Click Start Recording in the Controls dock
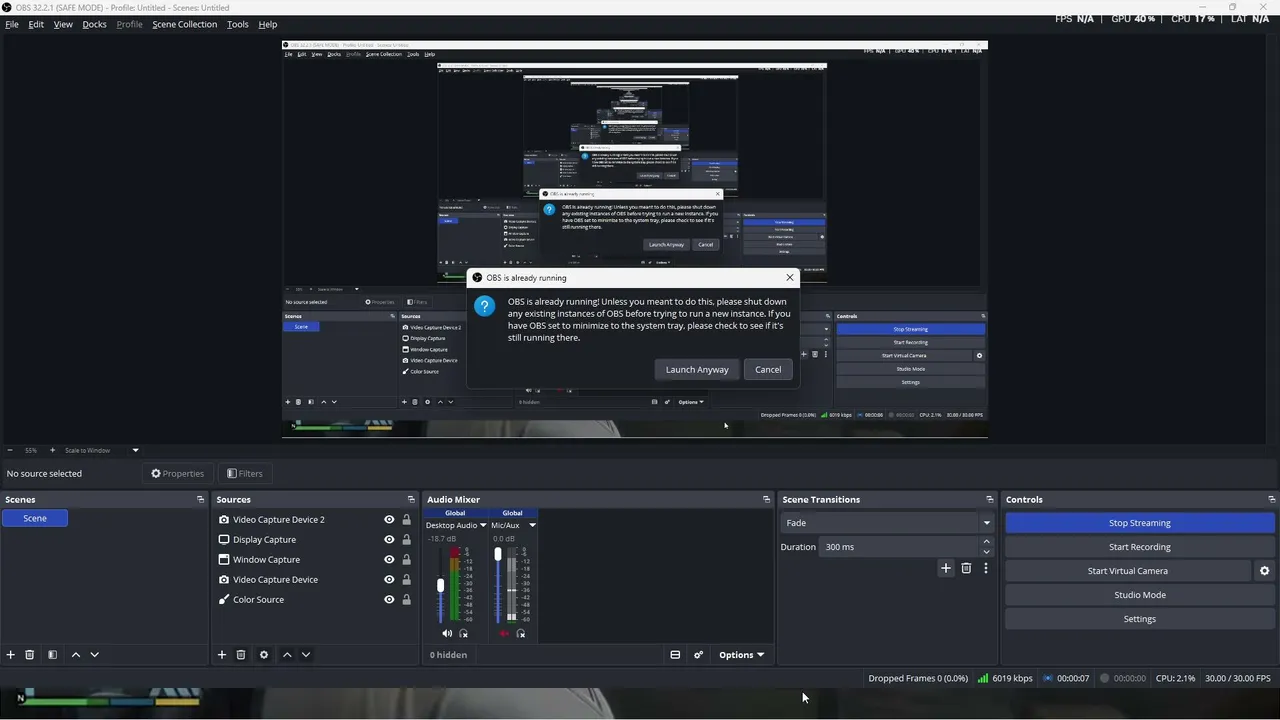 (x=1140, y=547)
